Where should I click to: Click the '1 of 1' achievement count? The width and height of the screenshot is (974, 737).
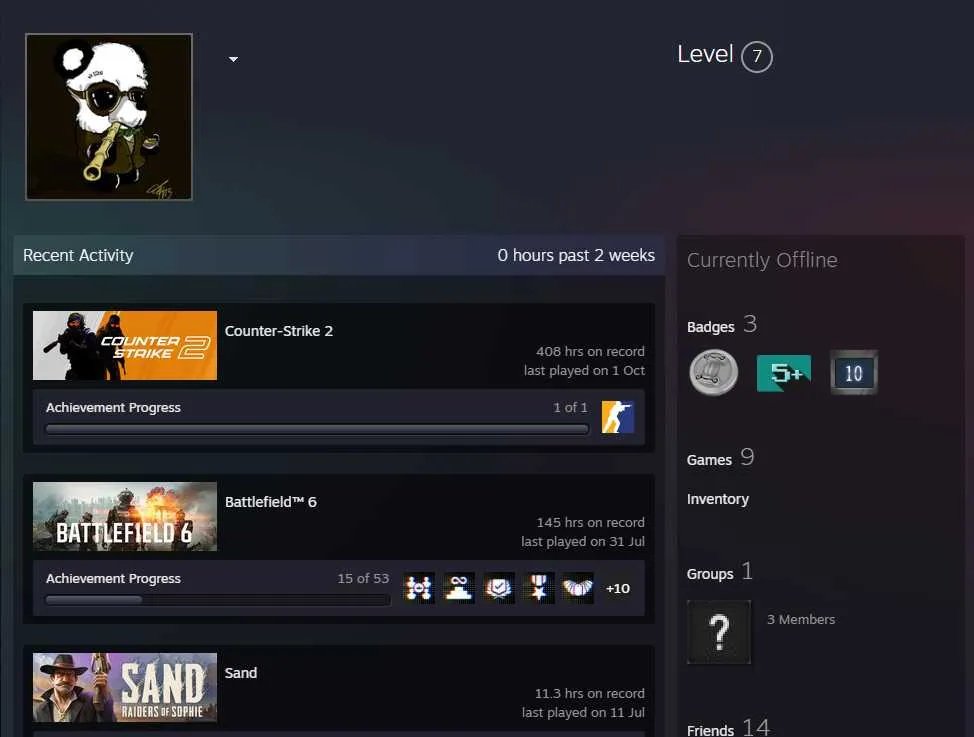click(570, 407)
